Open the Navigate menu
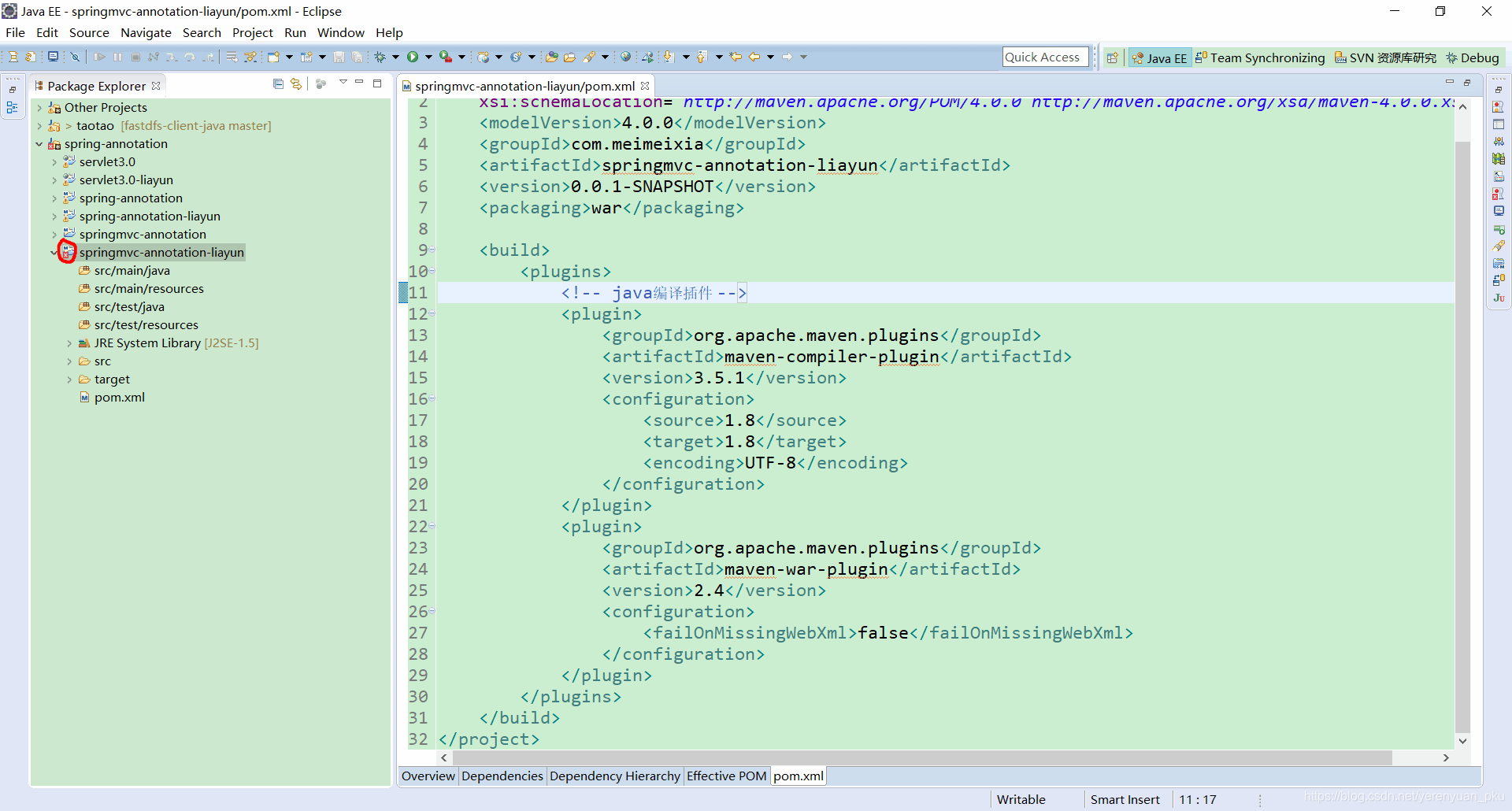Image resolution: width=1512 pixels, height=811 pixels. tap(146, 32)
